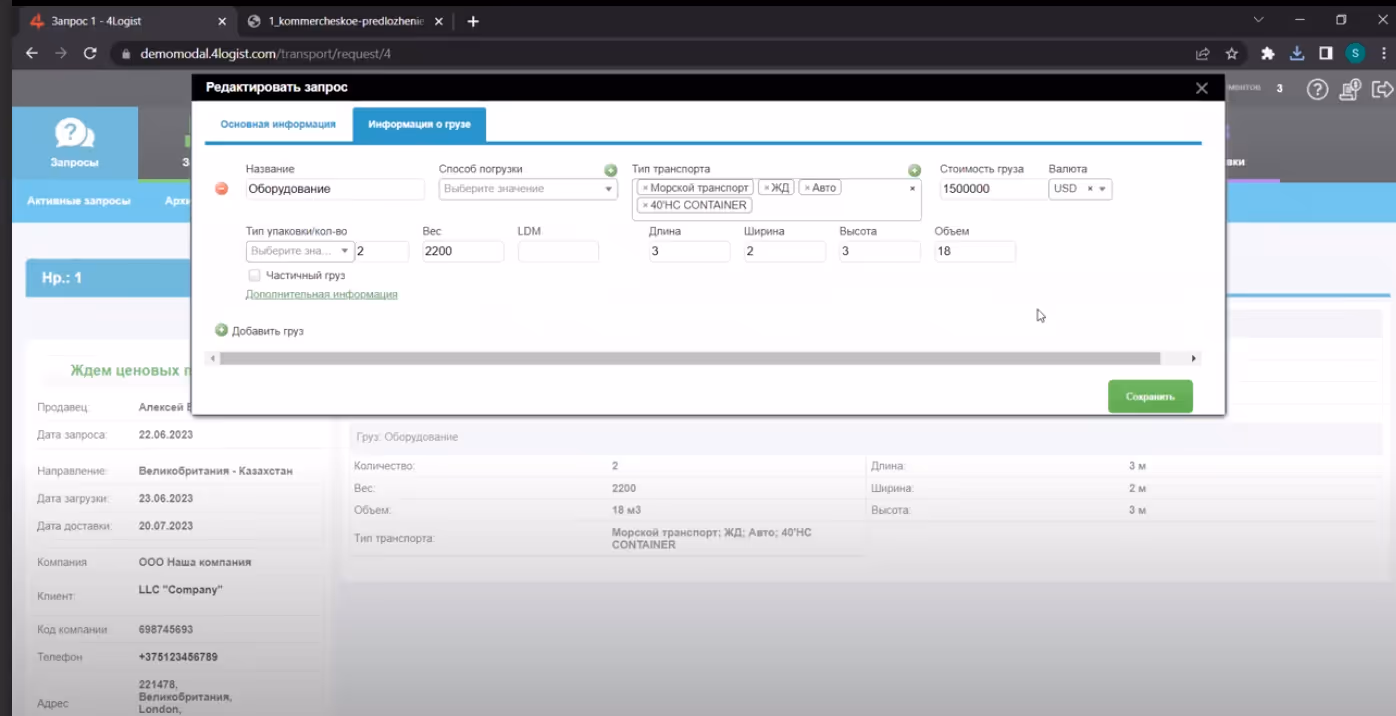The height and width of the screenshot is (716, 1396).
Task: Click the horizontal scrollbar in the dialog
Action: [x=690, y=358]
